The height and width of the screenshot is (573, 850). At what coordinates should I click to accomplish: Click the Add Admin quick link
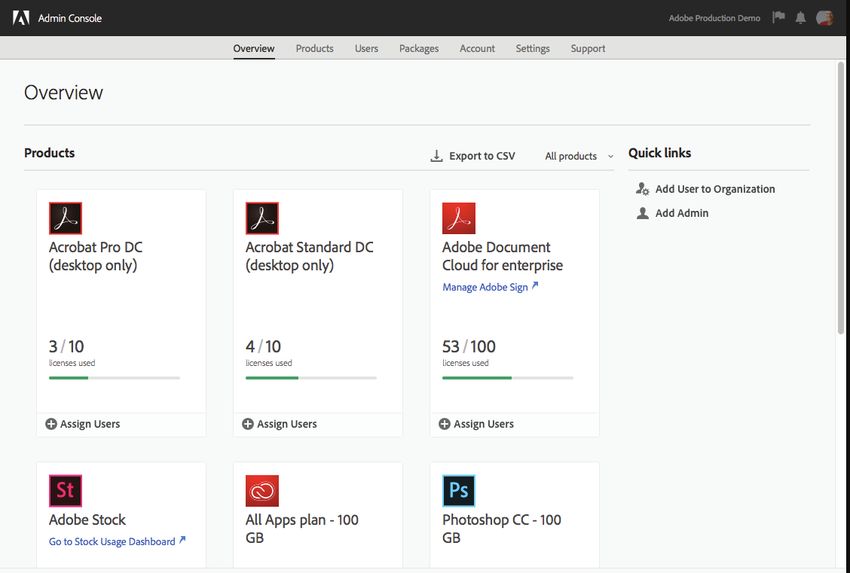(682, 213)
